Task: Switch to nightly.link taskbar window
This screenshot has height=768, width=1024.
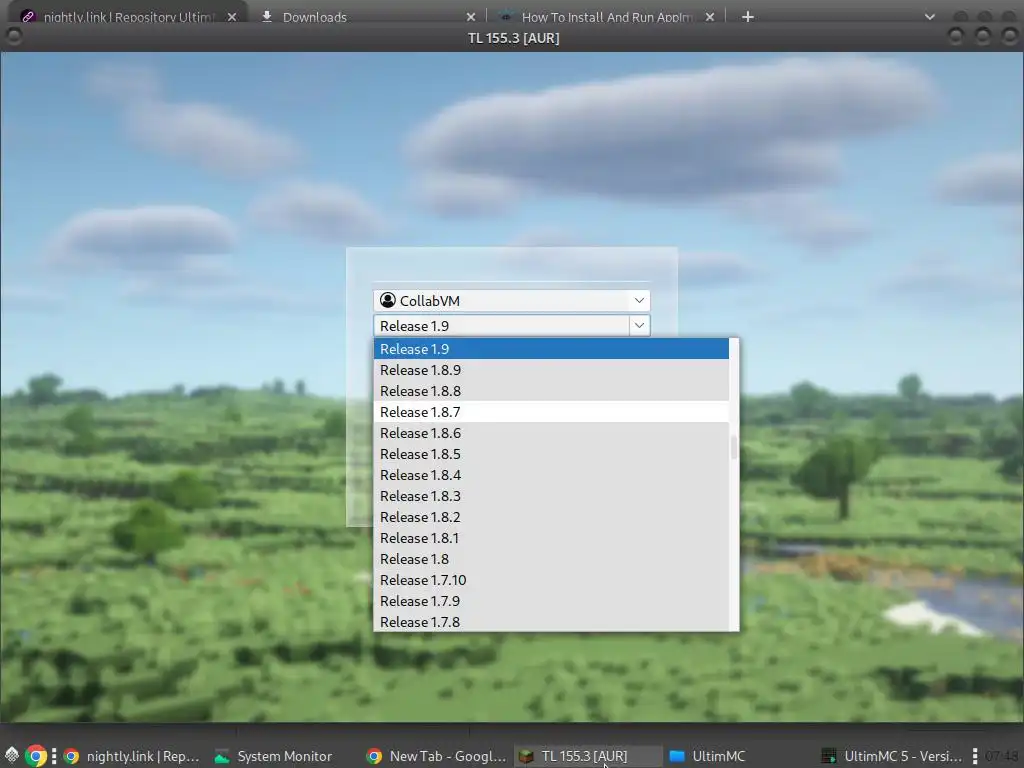Action: pyautogui.click(x=133, y=756)
